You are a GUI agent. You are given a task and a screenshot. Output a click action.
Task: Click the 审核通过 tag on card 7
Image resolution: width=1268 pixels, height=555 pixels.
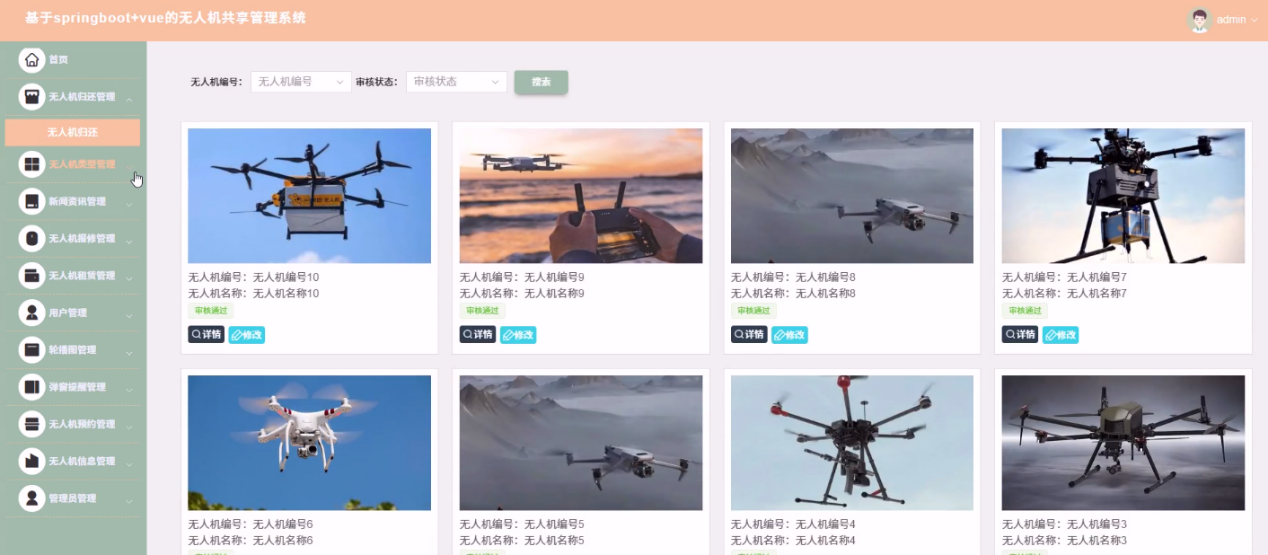pyautogui.click(x=1024, y=311)
